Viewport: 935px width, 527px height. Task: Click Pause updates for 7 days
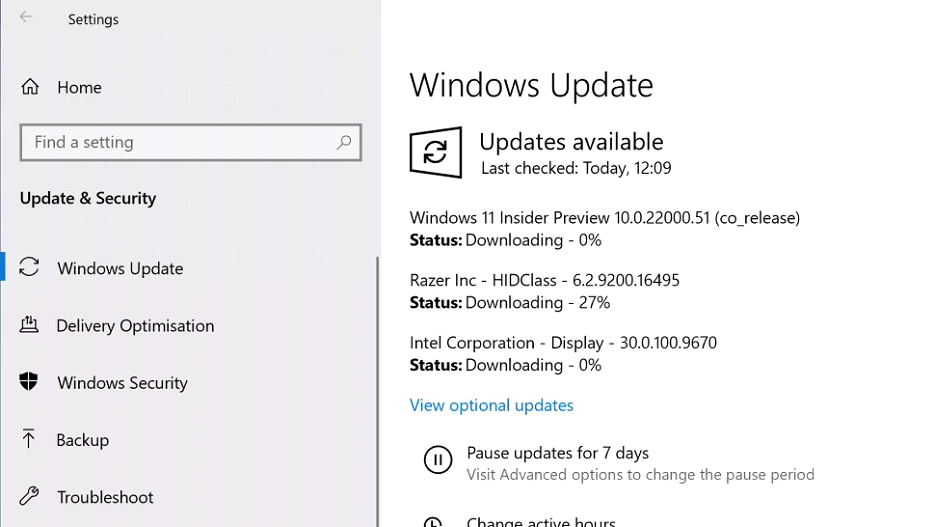point(558,453)
